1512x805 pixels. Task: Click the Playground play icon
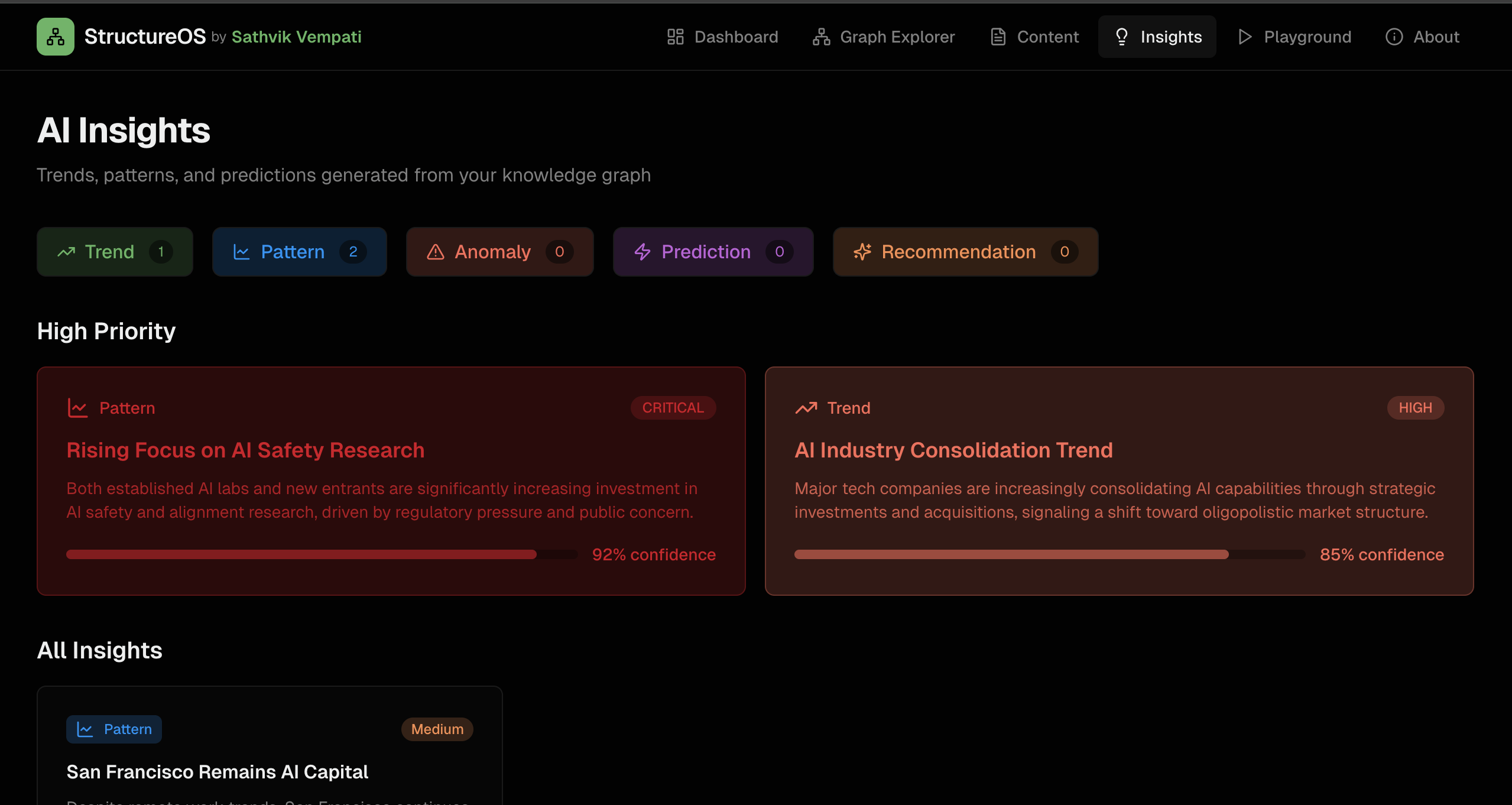[1245, 37]
